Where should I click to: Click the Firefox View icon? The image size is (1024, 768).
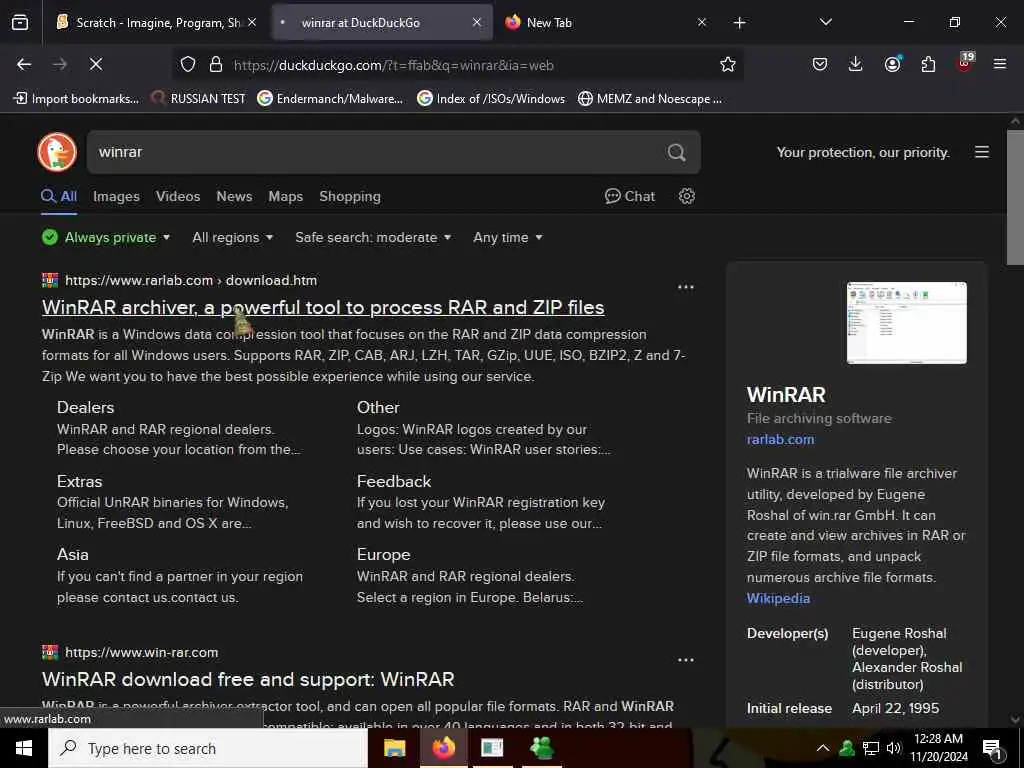[20, 23]
